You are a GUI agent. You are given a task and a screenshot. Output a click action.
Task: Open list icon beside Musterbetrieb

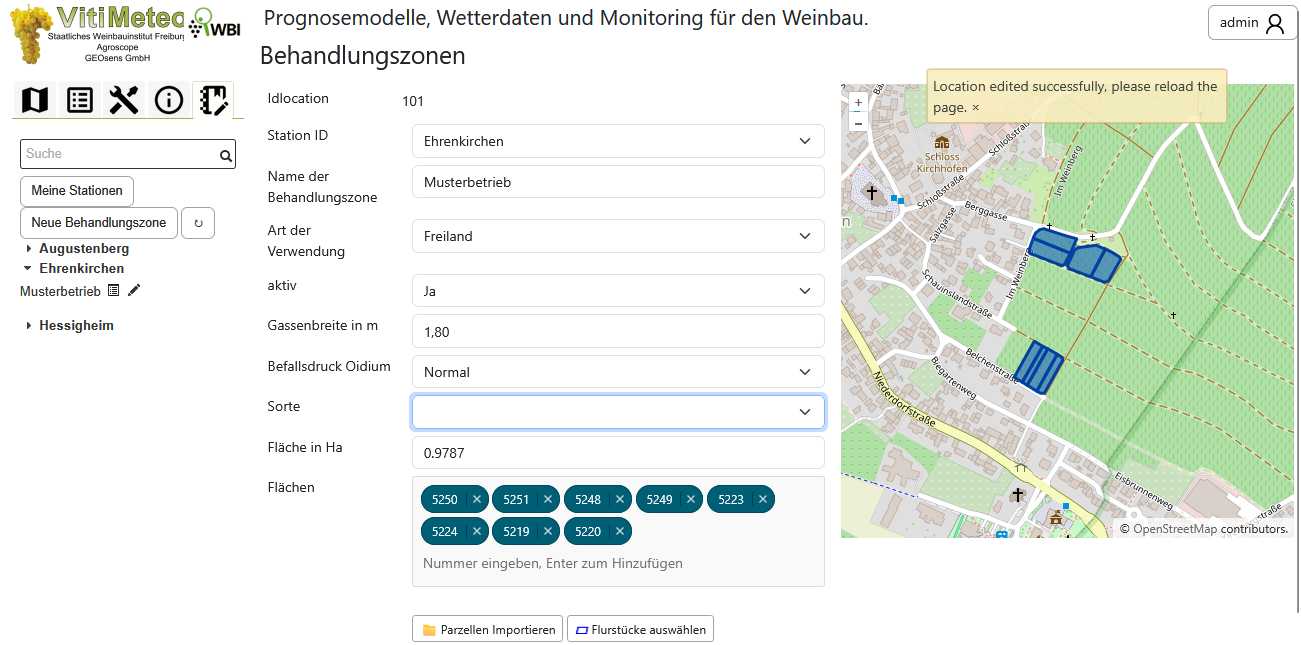coord(114,291)
